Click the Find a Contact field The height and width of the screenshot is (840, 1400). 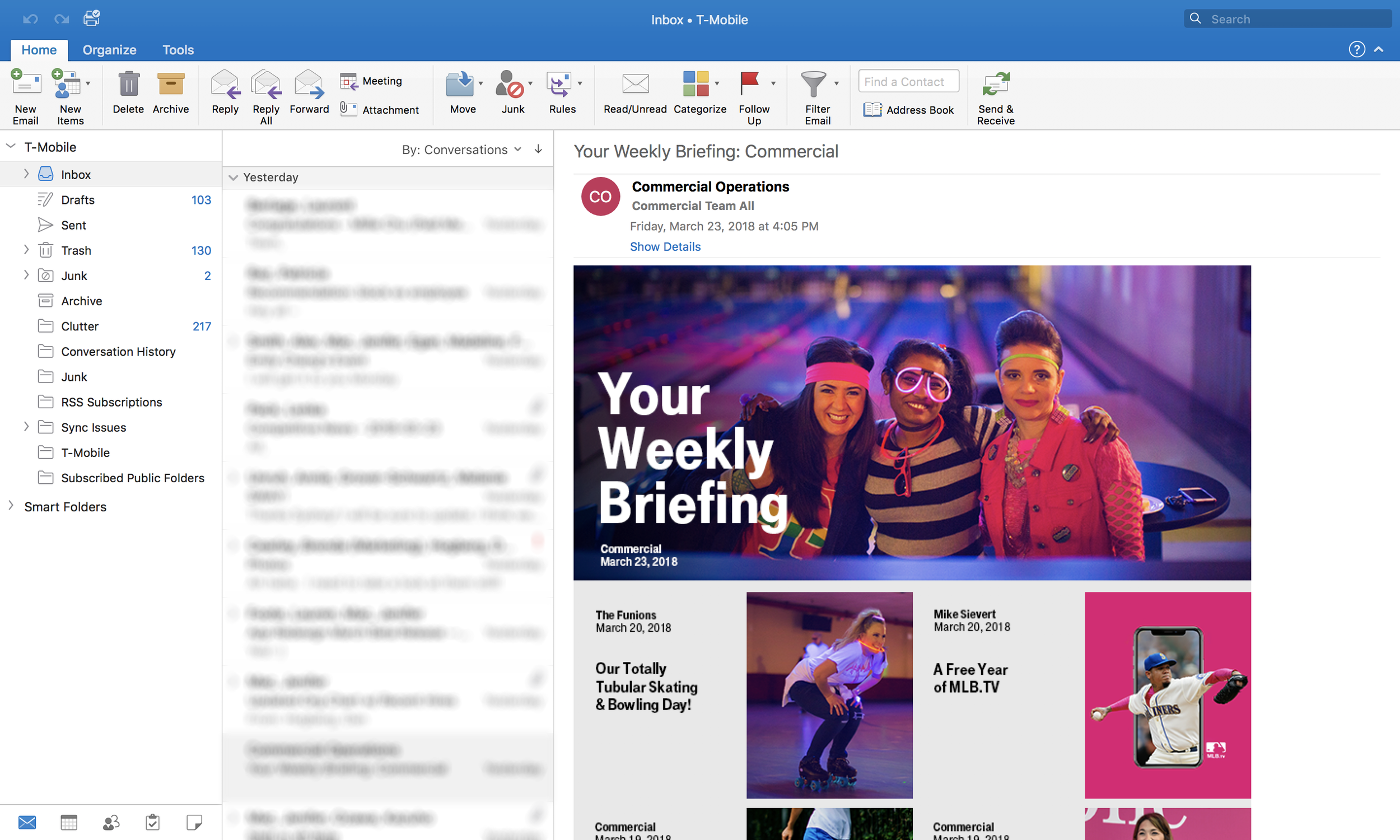point(908,82)
